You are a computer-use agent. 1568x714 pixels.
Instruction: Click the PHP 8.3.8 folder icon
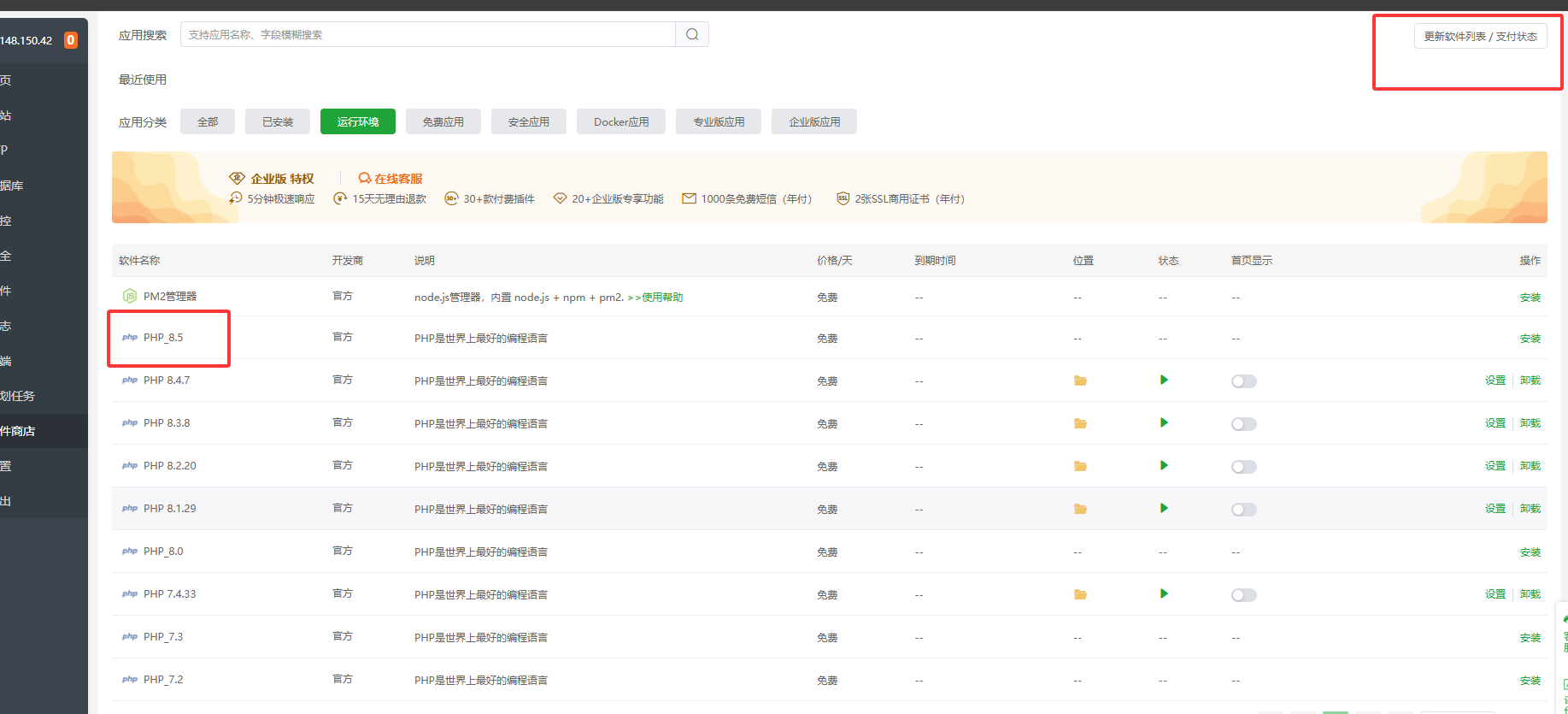click(1080, 423)
